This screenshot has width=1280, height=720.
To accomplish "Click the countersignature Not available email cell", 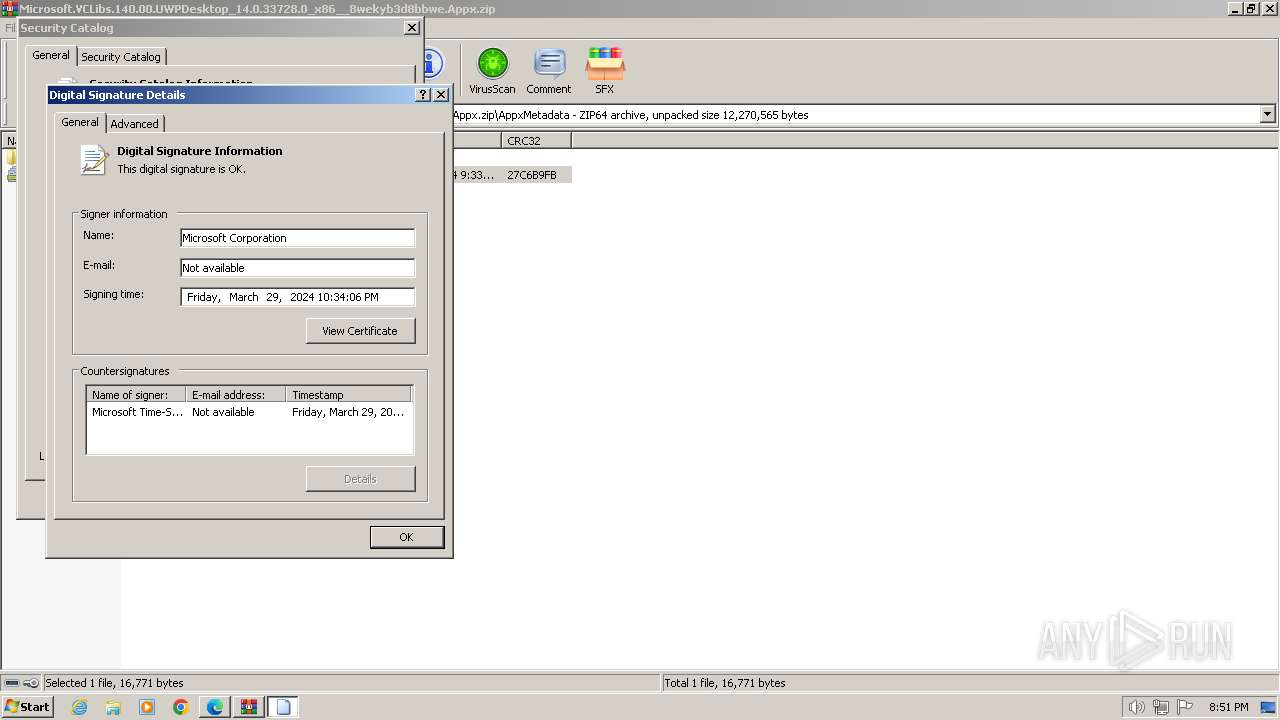I will (x=223, y=412).
